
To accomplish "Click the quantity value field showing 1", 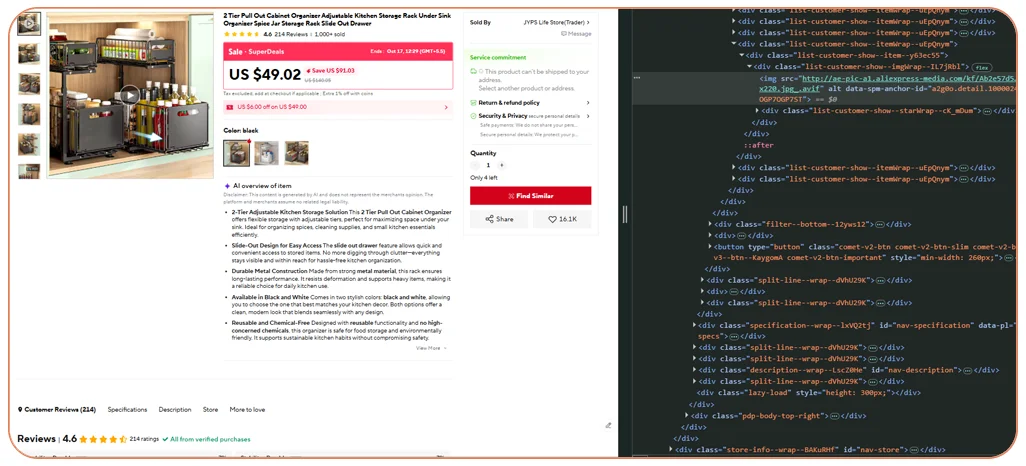I will 488,166.
